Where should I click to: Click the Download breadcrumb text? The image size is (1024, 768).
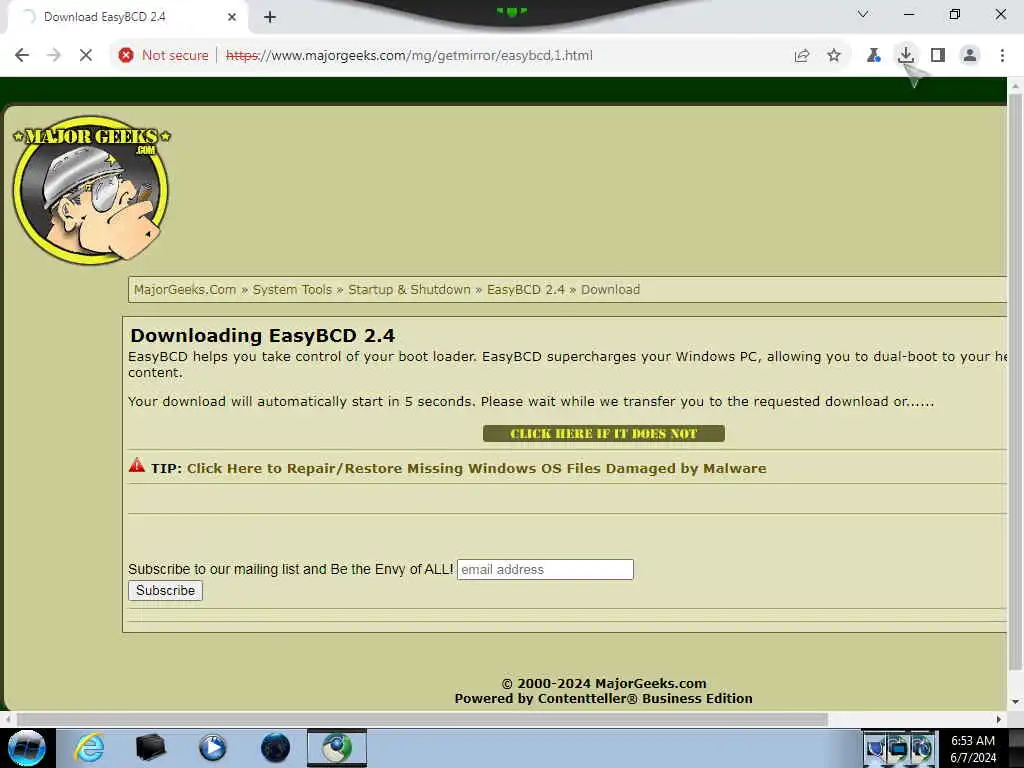pos(611,289)
